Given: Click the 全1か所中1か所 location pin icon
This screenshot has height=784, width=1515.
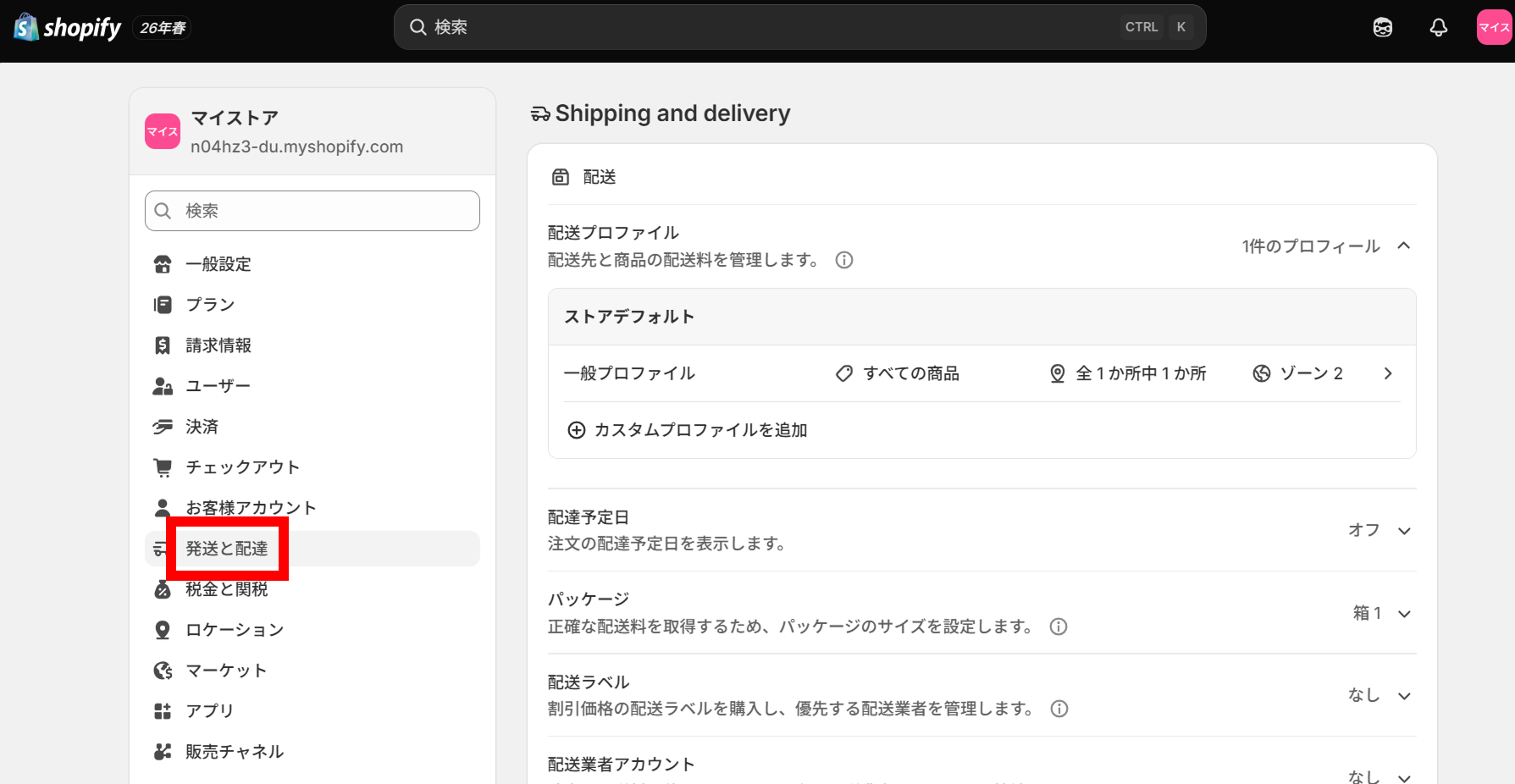Looking at the screenshot, I should tap(1057, 373).
